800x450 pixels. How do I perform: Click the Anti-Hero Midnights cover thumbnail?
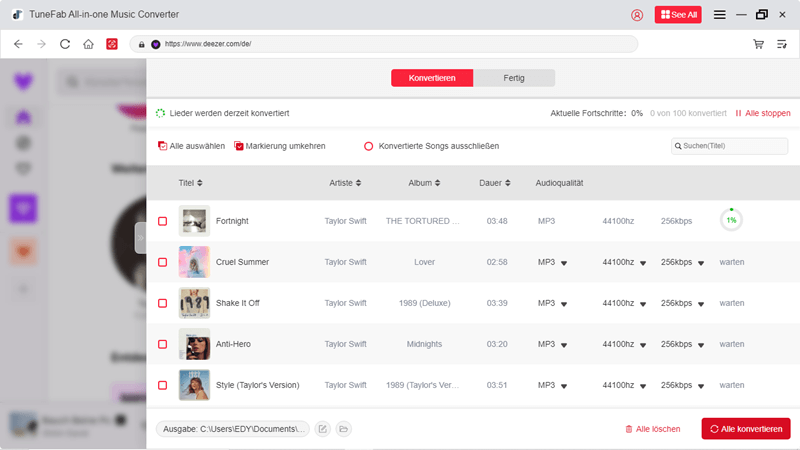(x=194, y=344)
